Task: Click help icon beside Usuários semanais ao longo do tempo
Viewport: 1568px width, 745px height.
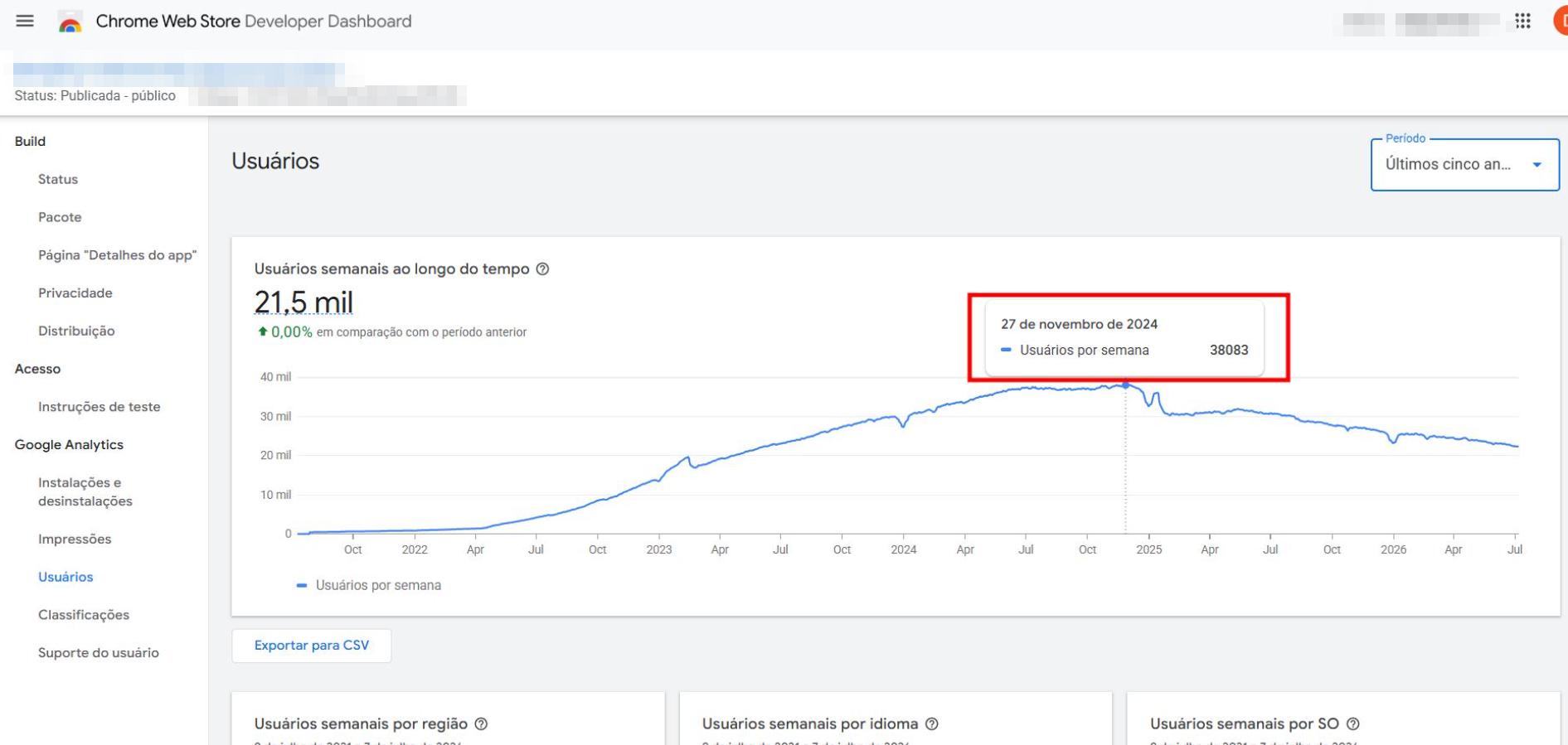Action: coord(542,268)
